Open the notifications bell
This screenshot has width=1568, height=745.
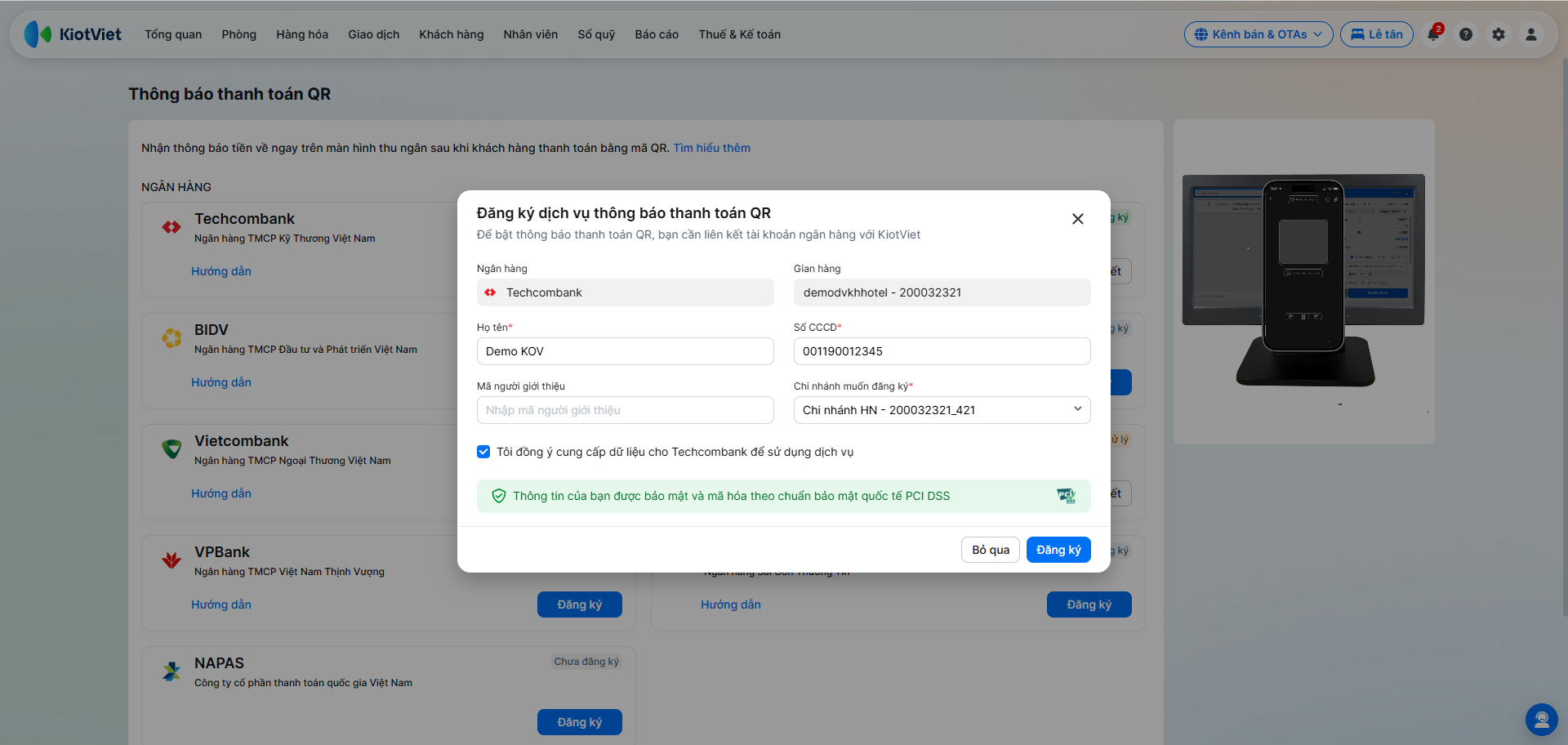(x=1433, y=34)
